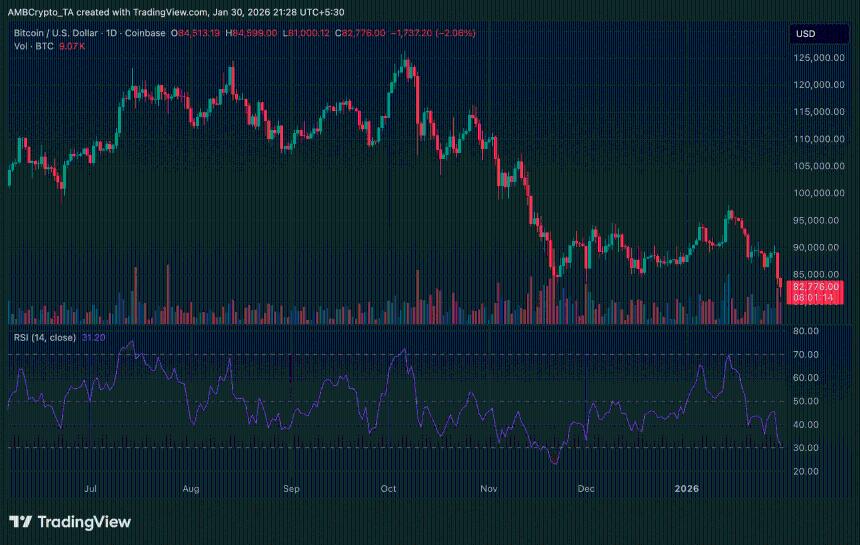Click the RSI 50.00 scale label
This screenshot has width=860, height=545.
coord(806,401)
